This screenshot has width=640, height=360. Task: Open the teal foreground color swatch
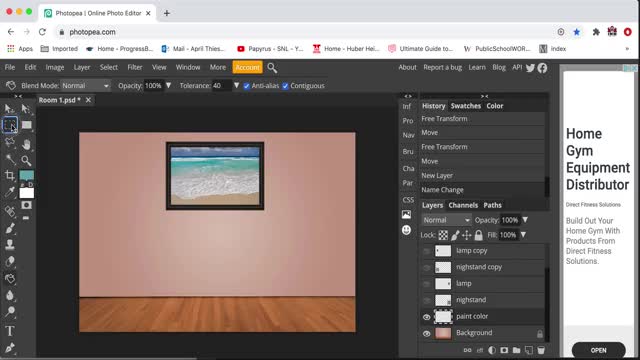(x=27, y=176)
